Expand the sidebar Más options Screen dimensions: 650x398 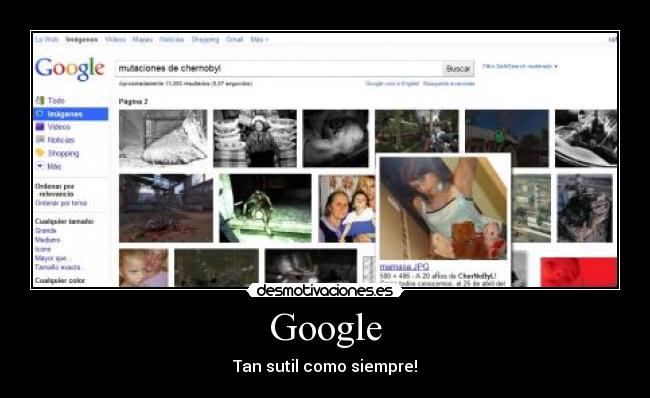(49, 166)
